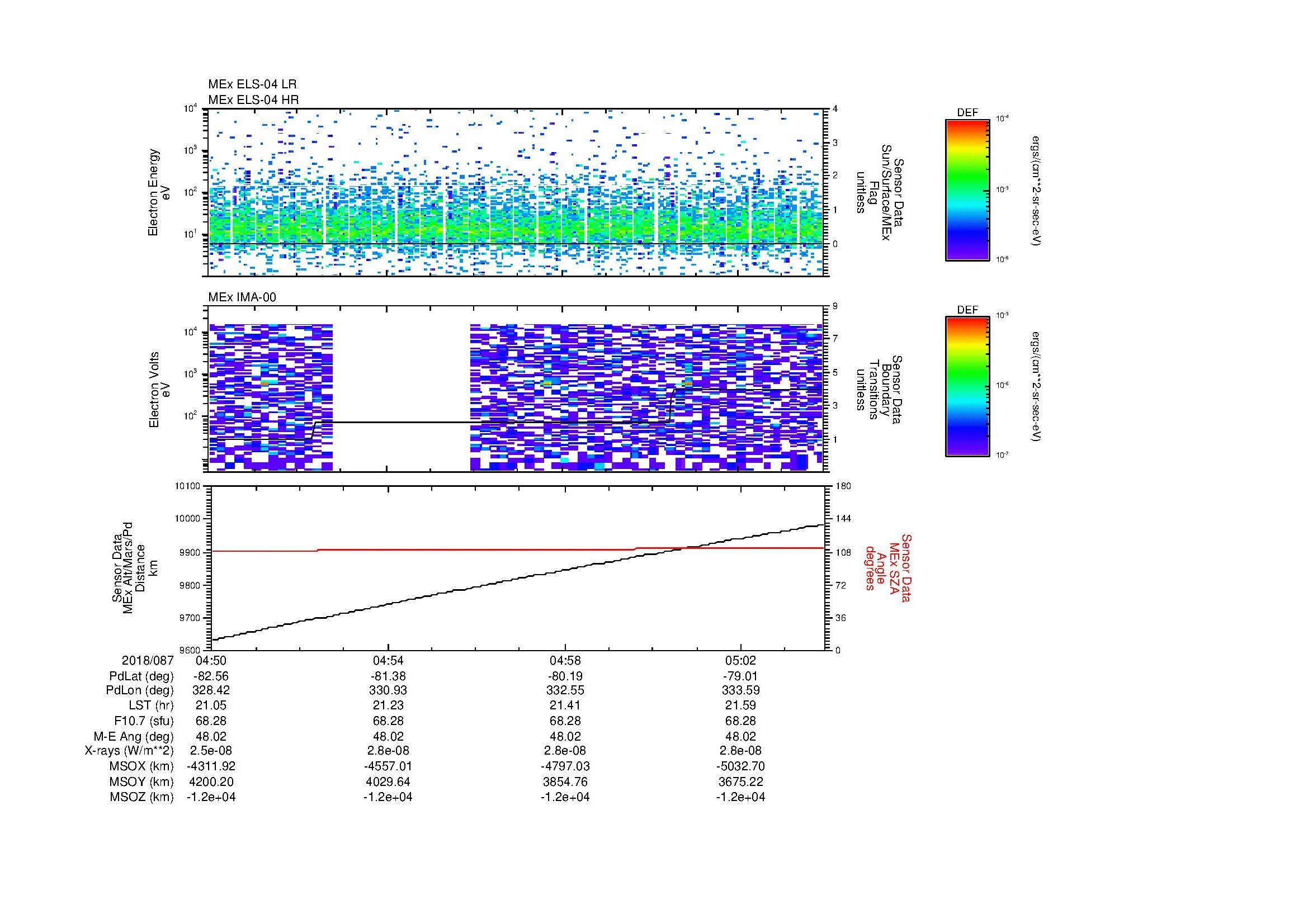1308x924 pixels.
Task: Click the X-rays value '2.5e-08'
Action: [x=211, y=751]
